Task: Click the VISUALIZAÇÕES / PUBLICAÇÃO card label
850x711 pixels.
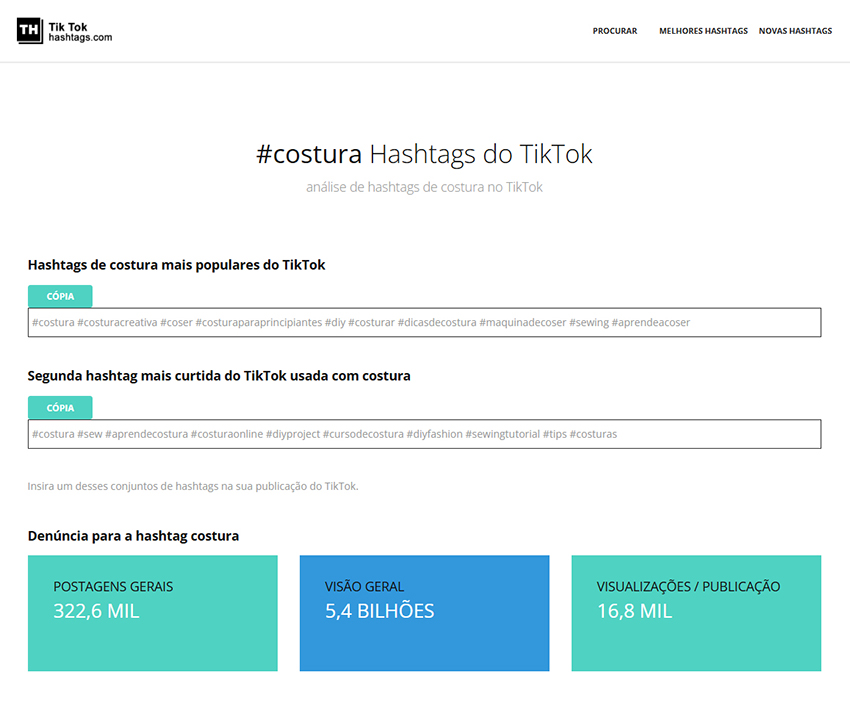Action: [x=688, y=587]
